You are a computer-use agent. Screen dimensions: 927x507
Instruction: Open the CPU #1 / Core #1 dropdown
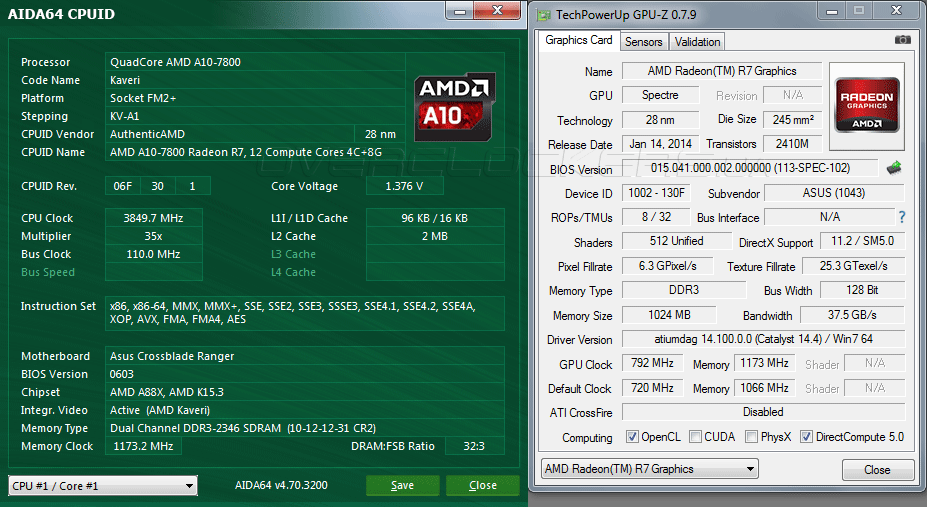point(103,486)
